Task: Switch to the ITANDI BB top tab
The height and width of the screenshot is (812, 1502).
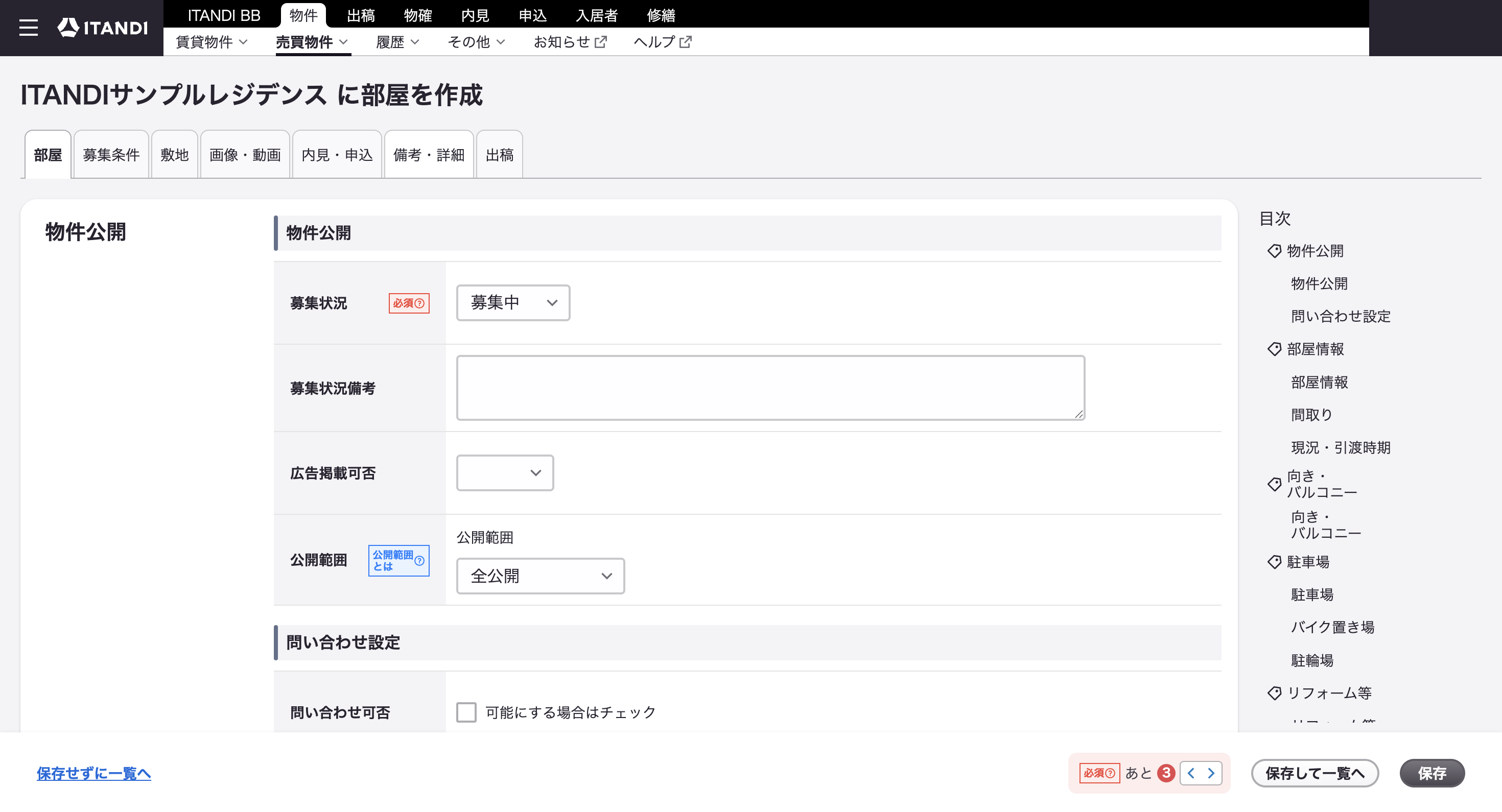Action: (x=224, y=15)
